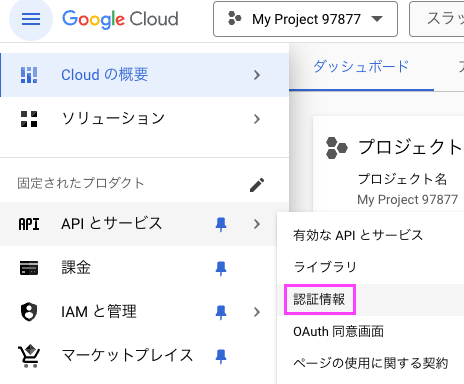The height and width of the screenshot is (384, 464).
Task: Click the Google Cloud logo
Action: (120, 19)
